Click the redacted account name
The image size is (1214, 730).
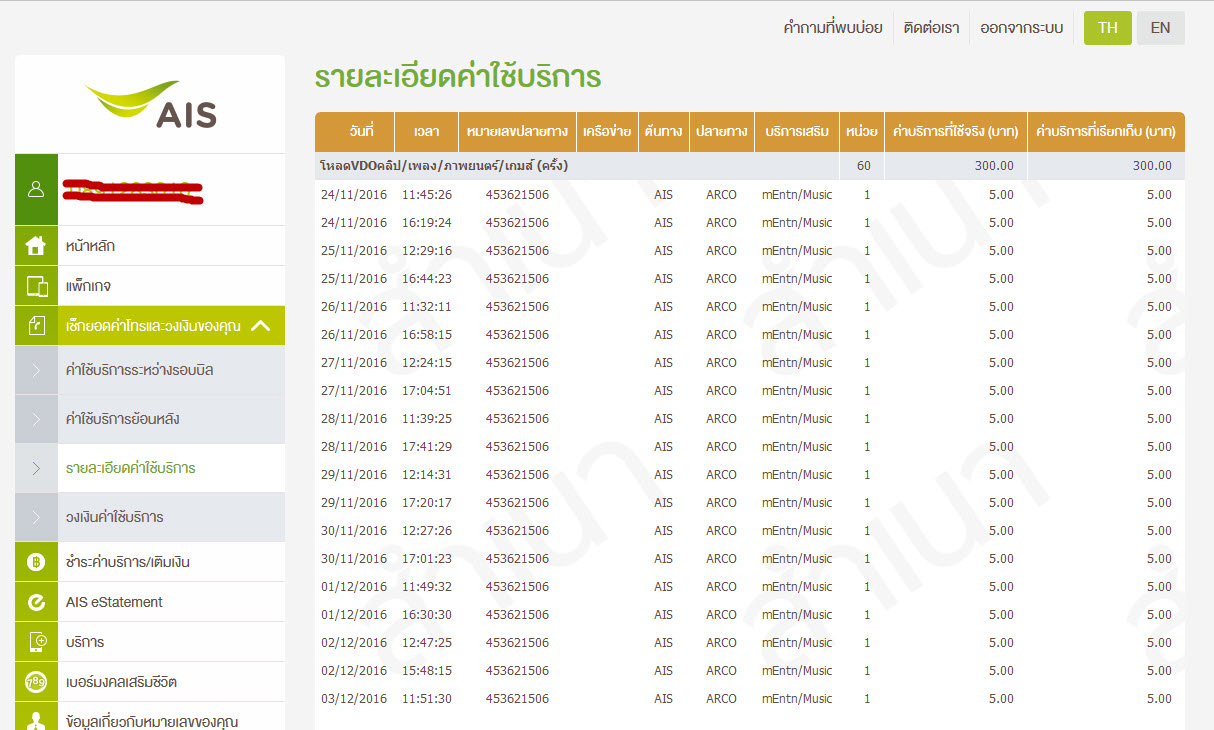coord(133,190)
